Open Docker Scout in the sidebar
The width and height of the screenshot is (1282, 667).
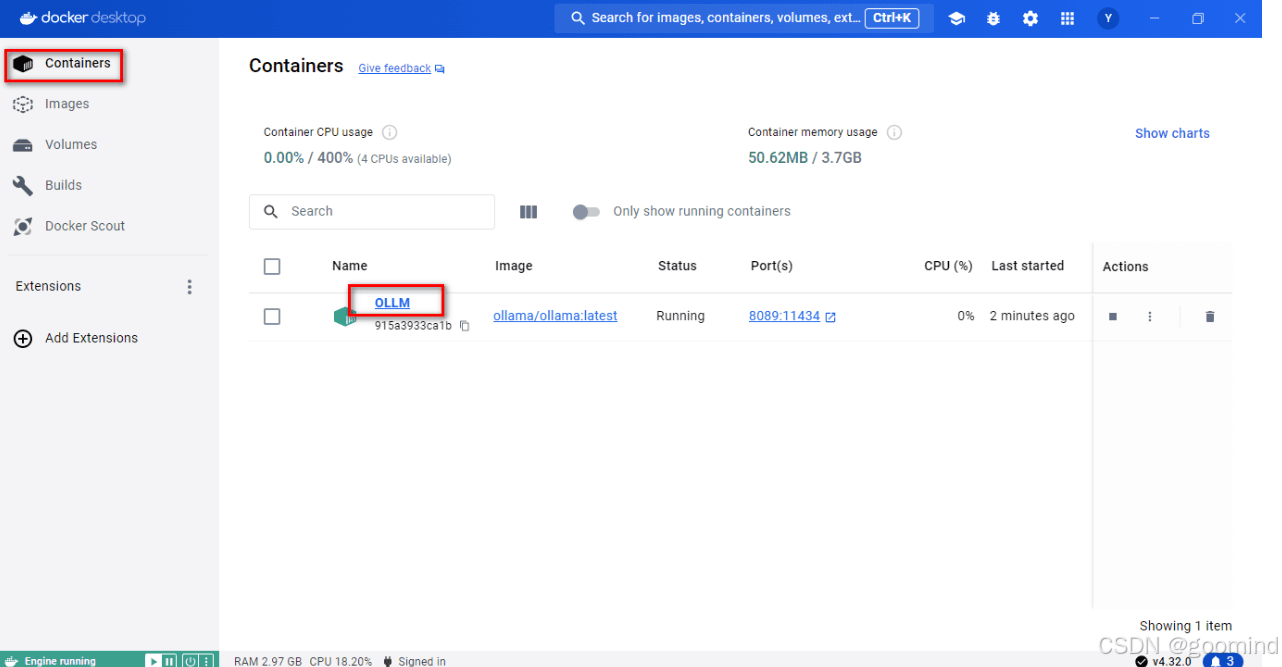pyautogui.click(x=109, y=226)
